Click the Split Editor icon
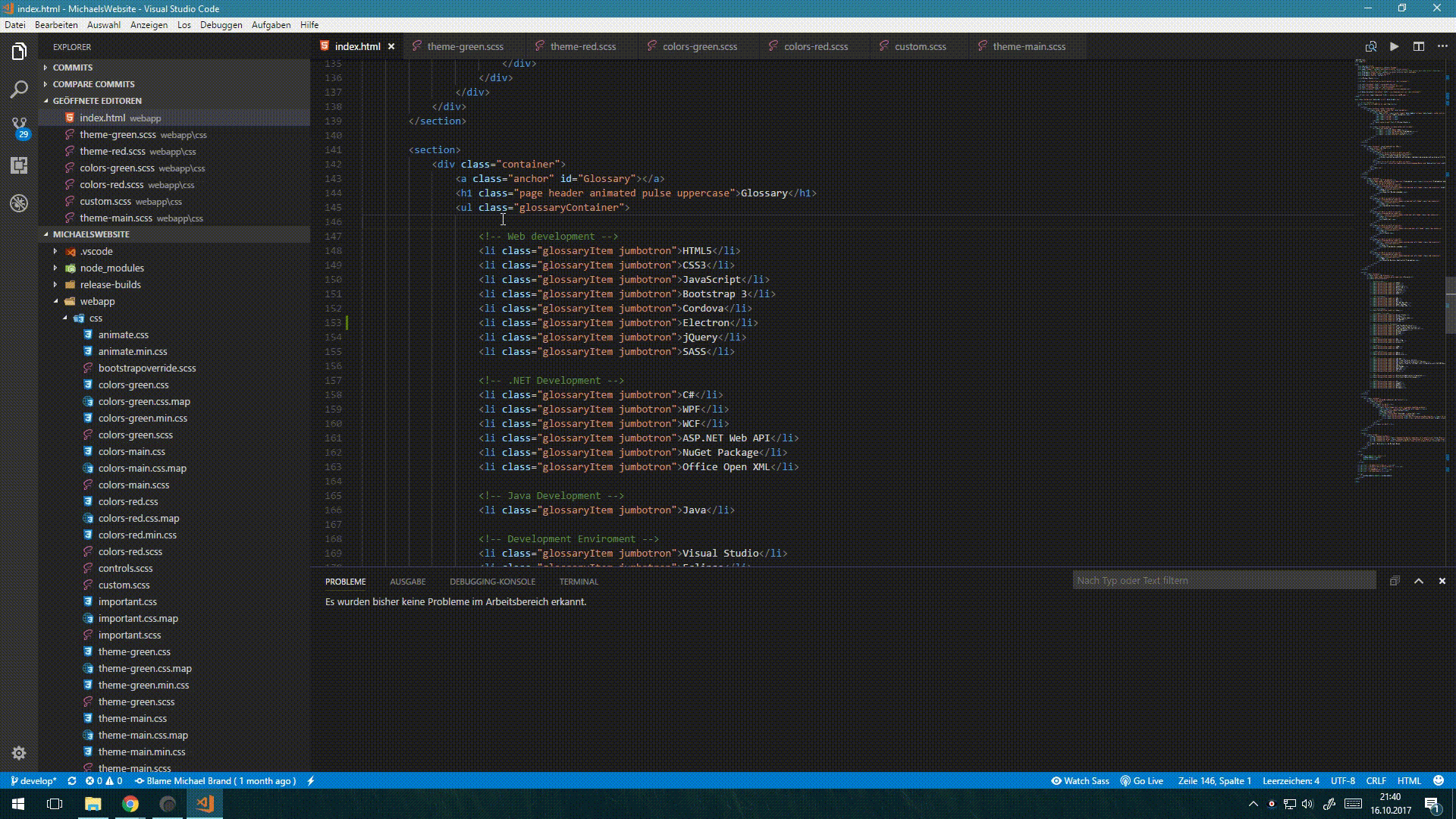 1418,46
